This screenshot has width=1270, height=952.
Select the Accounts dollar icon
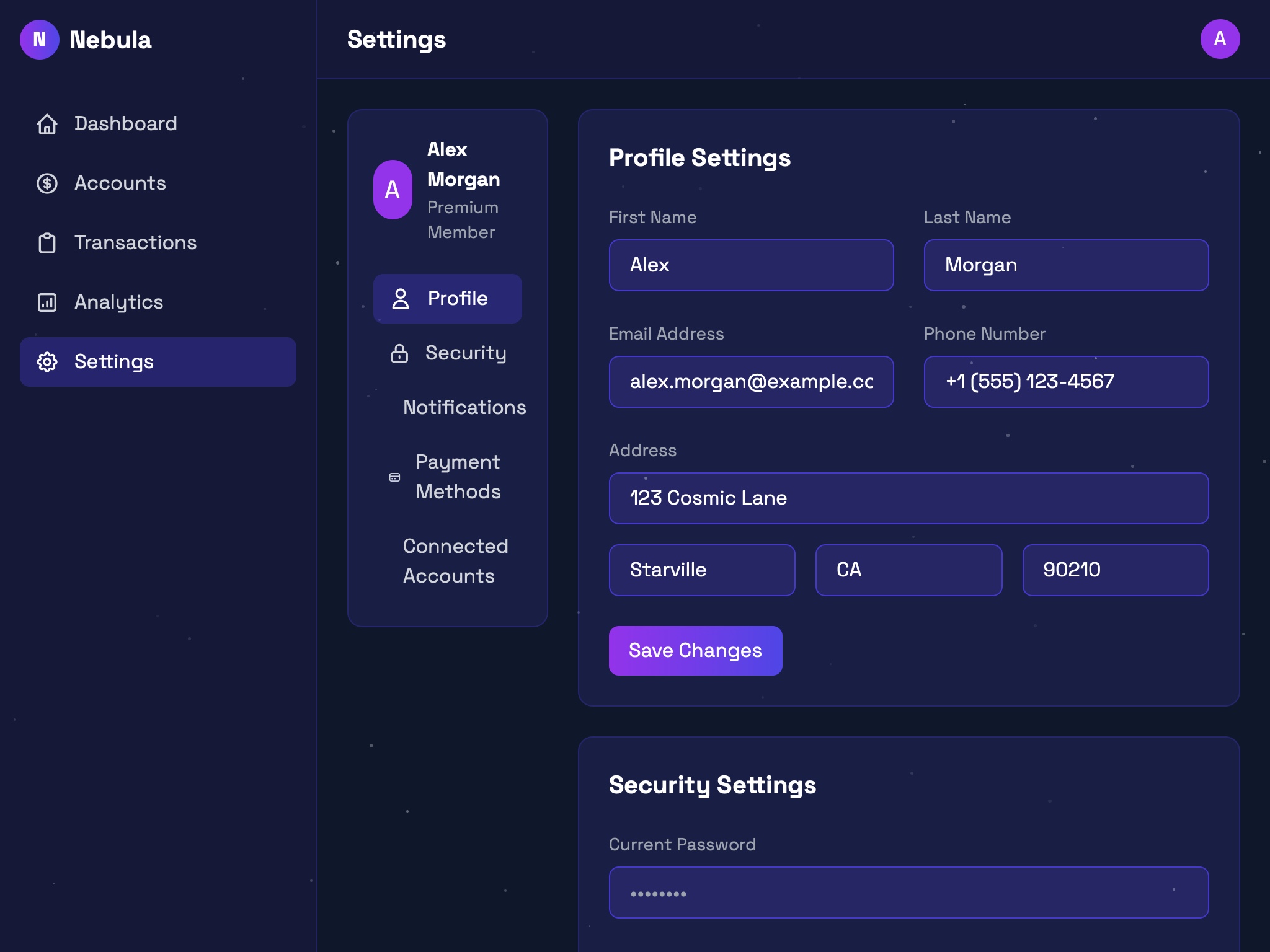48,183
